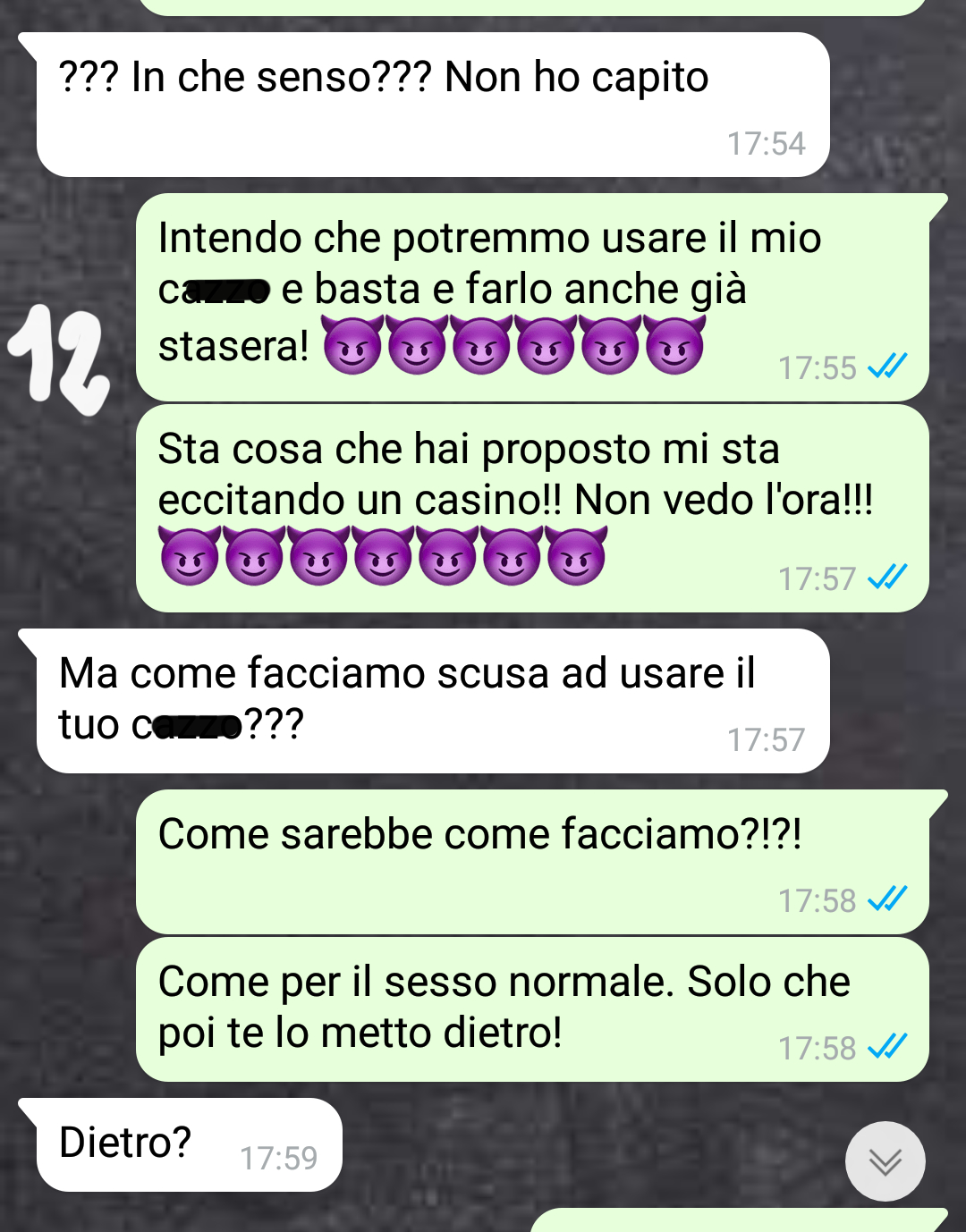Tap the 17:59 timestamp beside 'Dietro?'
966x1232 pixels.
279,1158
